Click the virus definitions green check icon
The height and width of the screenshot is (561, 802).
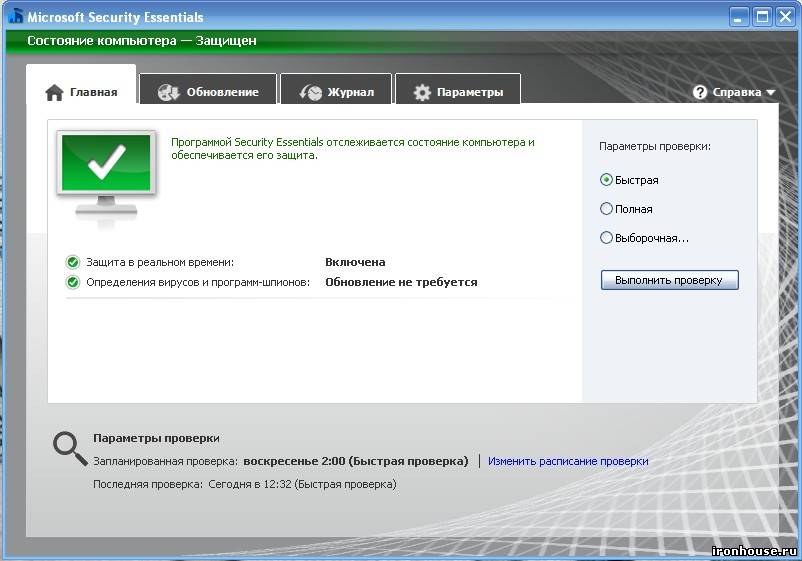[73, 282]
